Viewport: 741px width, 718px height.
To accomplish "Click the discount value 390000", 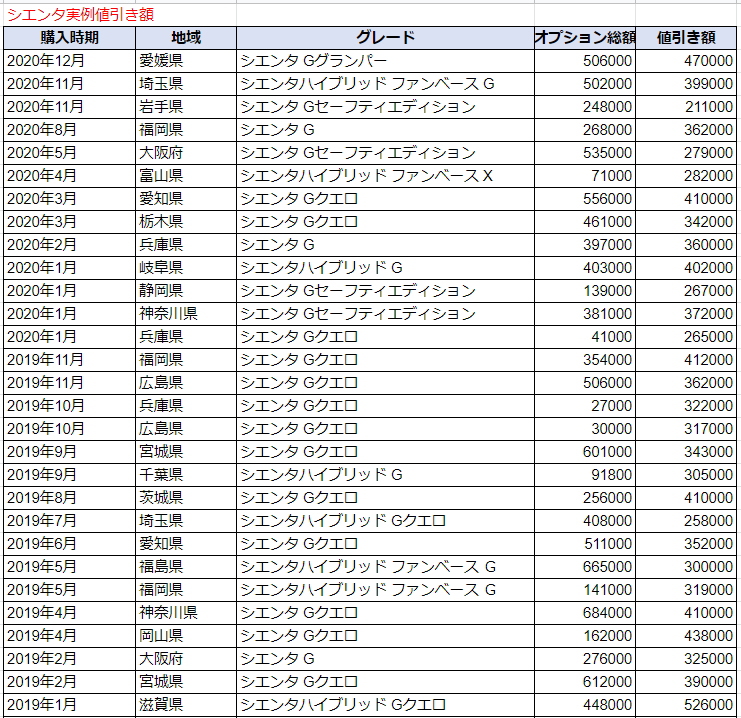I will pos(686,682).
